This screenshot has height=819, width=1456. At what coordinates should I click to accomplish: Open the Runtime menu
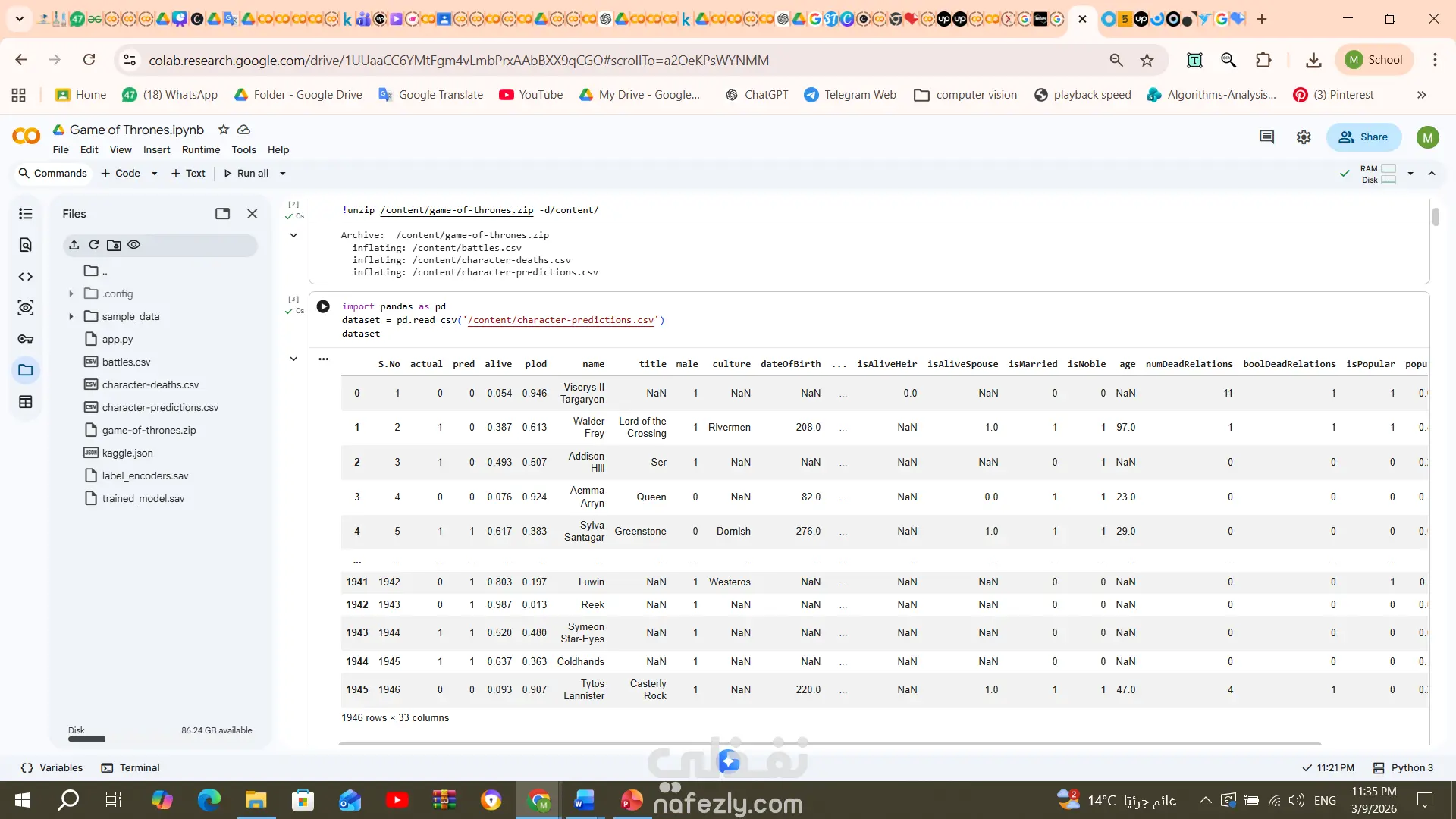pos(200,150)
